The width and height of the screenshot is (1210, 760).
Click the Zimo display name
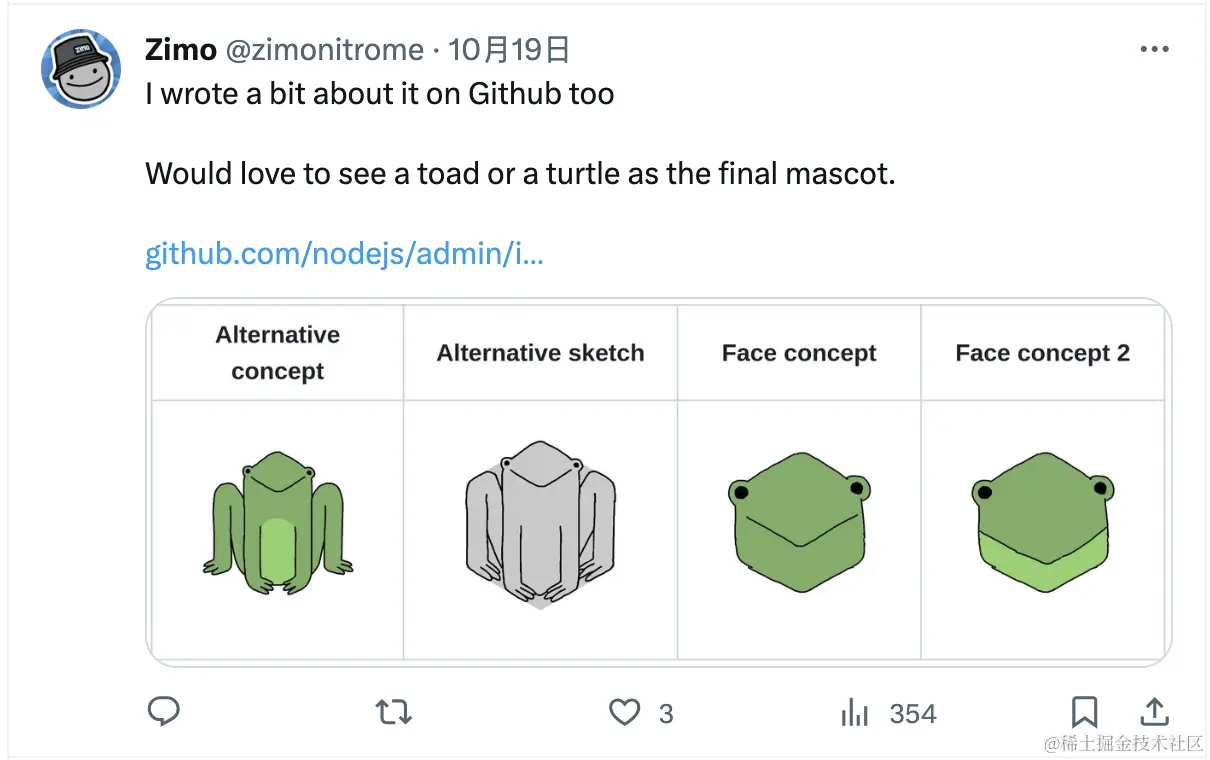pos(180,49)
